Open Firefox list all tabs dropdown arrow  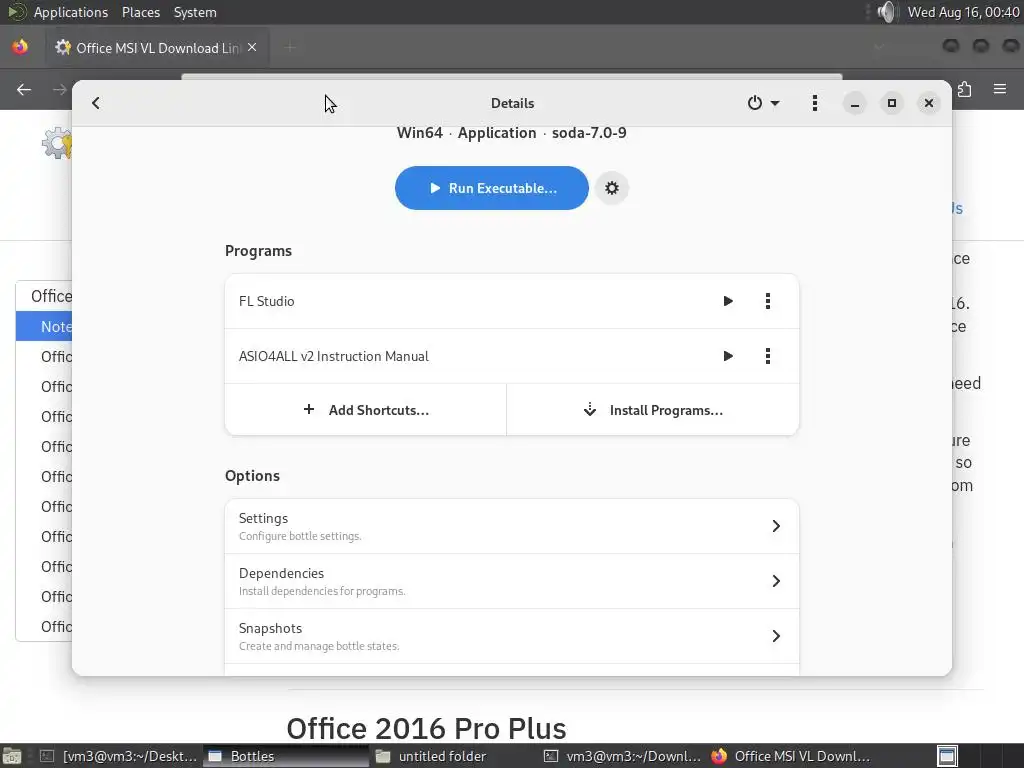[879, 47]
